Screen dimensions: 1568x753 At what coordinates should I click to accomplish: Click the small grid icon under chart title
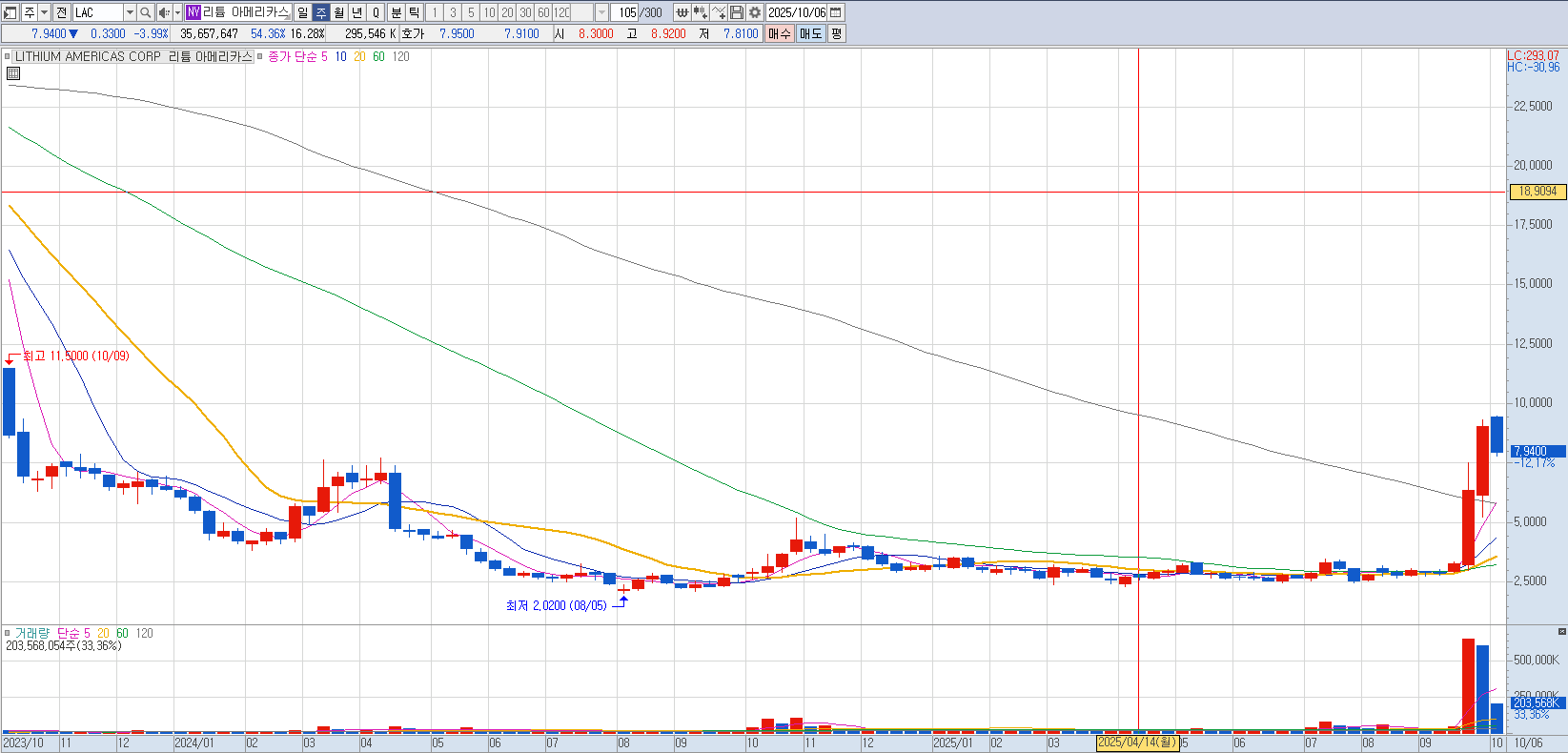click(13, 73)
